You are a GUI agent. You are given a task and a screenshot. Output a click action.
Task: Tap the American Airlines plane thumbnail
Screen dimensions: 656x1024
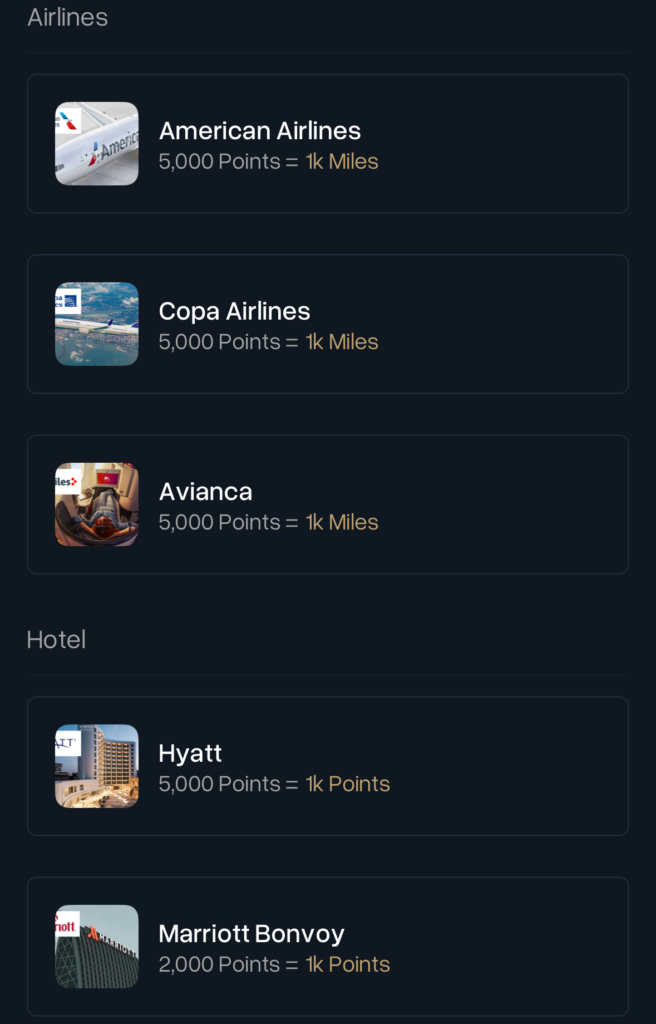(x=97, y=144)
